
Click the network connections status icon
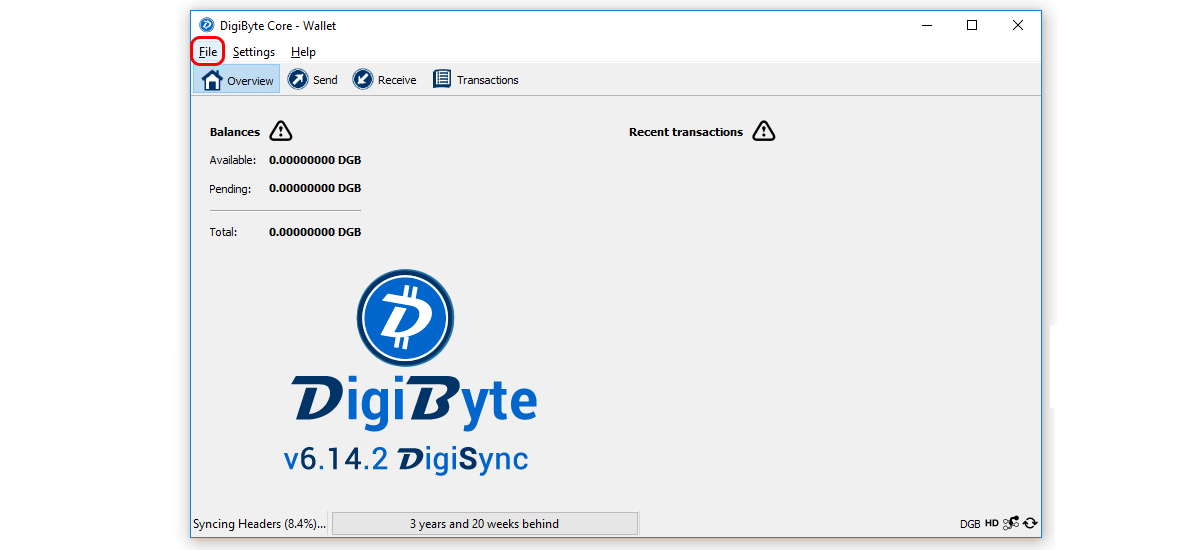point(1011,523)
